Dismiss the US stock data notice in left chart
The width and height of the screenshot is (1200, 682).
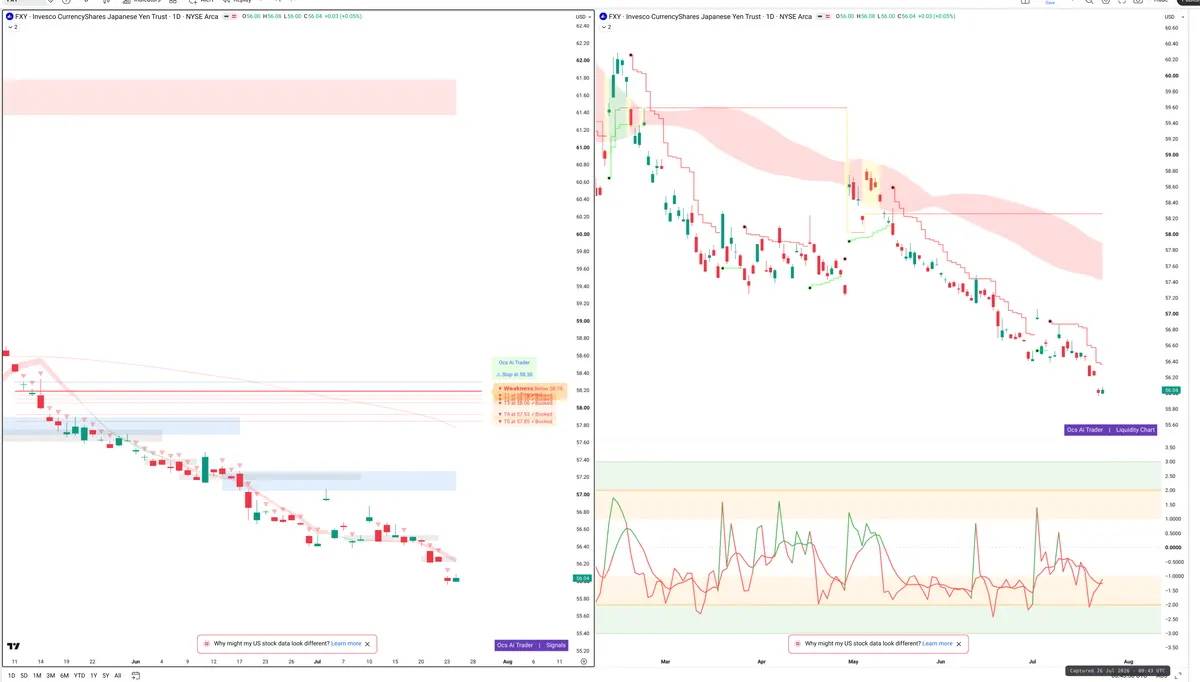click(x=367, y=644)
